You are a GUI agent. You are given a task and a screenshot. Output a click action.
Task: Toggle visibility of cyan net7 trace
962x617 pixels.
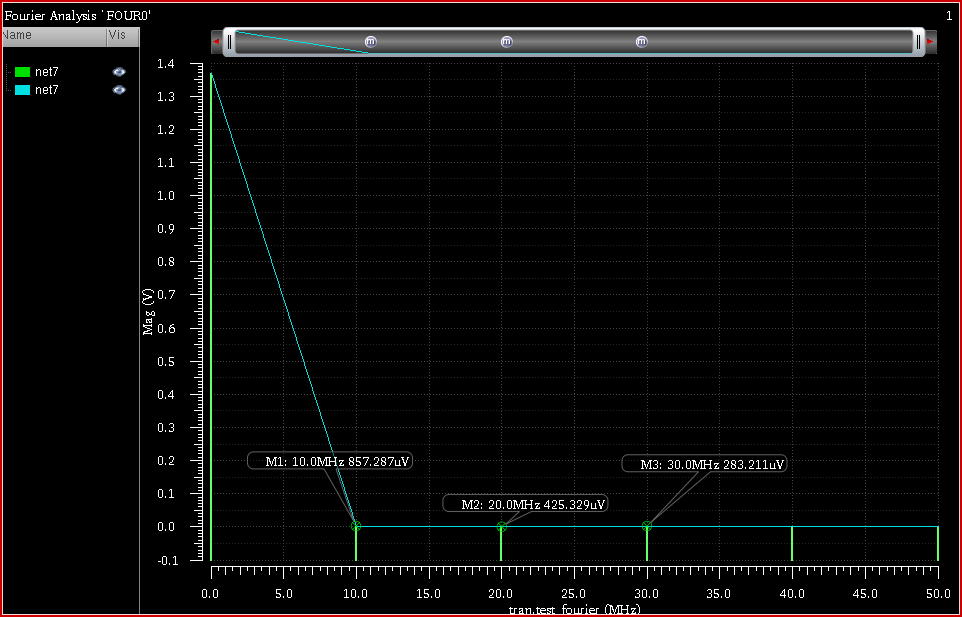pos(119,90)
